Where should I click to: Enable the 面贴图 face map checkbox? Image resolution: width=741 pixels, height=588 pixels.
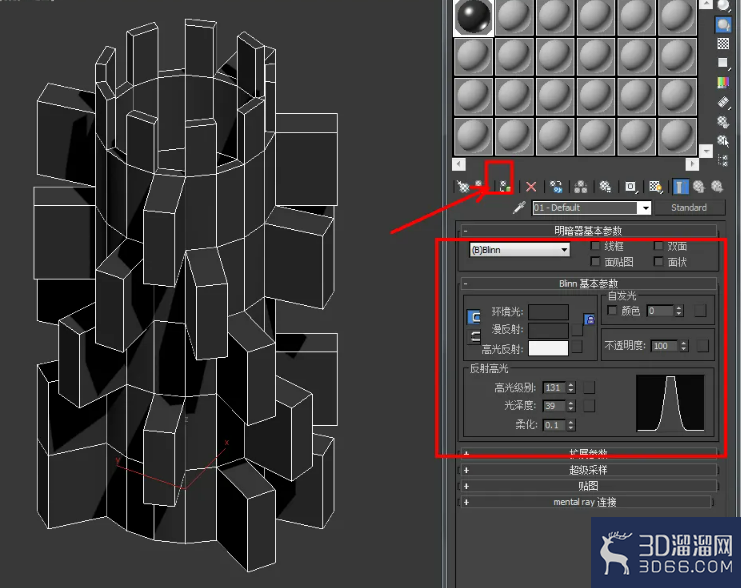pyautogui.click(x=595, y=261)
